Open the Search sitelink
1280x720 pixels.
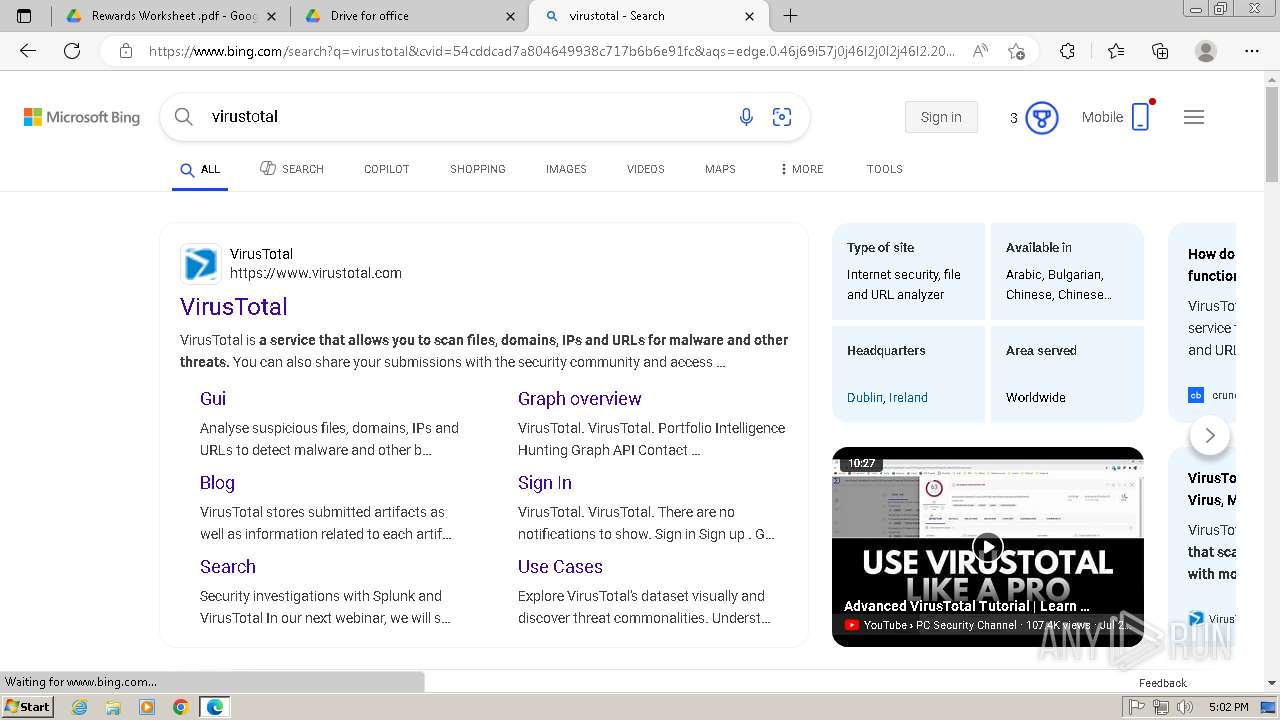click(x=228, y=566)
